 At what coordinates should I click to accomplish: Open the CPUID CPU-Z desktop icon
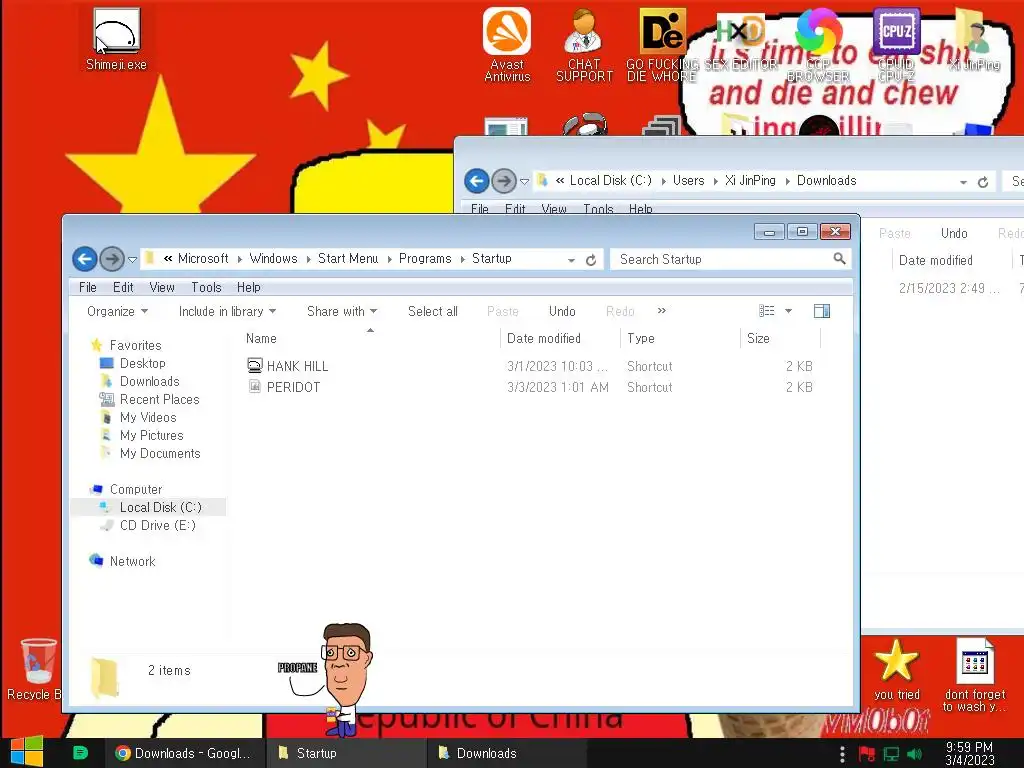pos(896,44)
